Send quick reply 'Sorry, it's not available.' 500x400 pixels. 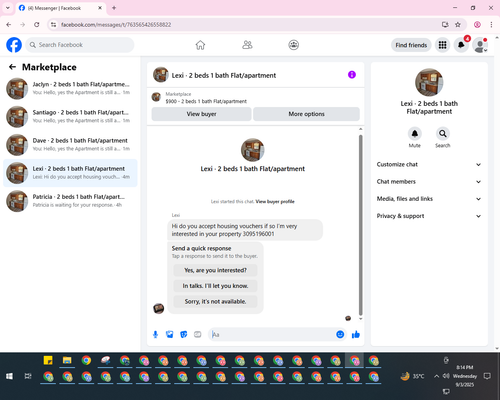[215, 302]
